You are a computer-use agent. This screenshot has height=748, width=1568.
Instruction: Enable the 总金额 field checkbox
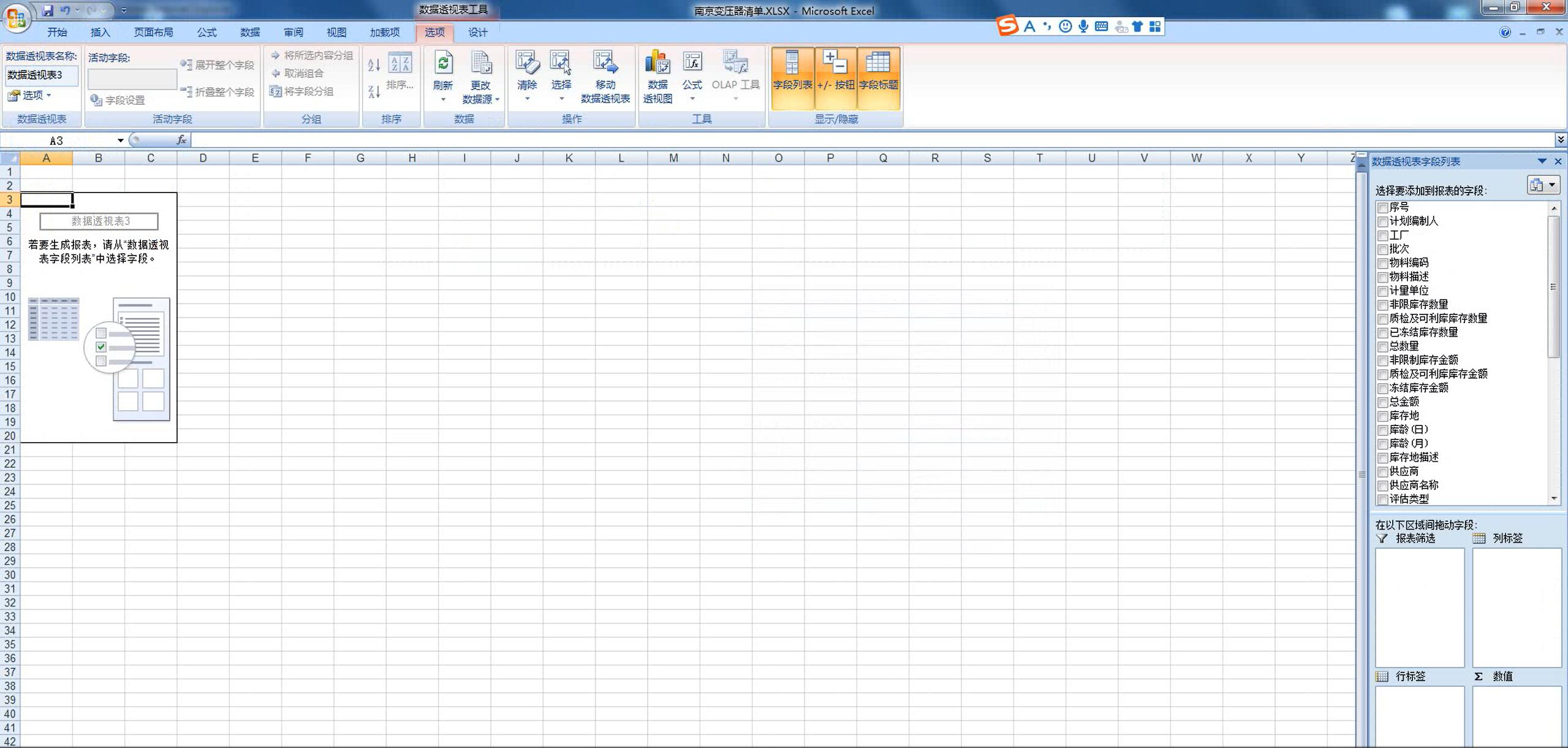pyautogui.click(x=1382, y=403)
